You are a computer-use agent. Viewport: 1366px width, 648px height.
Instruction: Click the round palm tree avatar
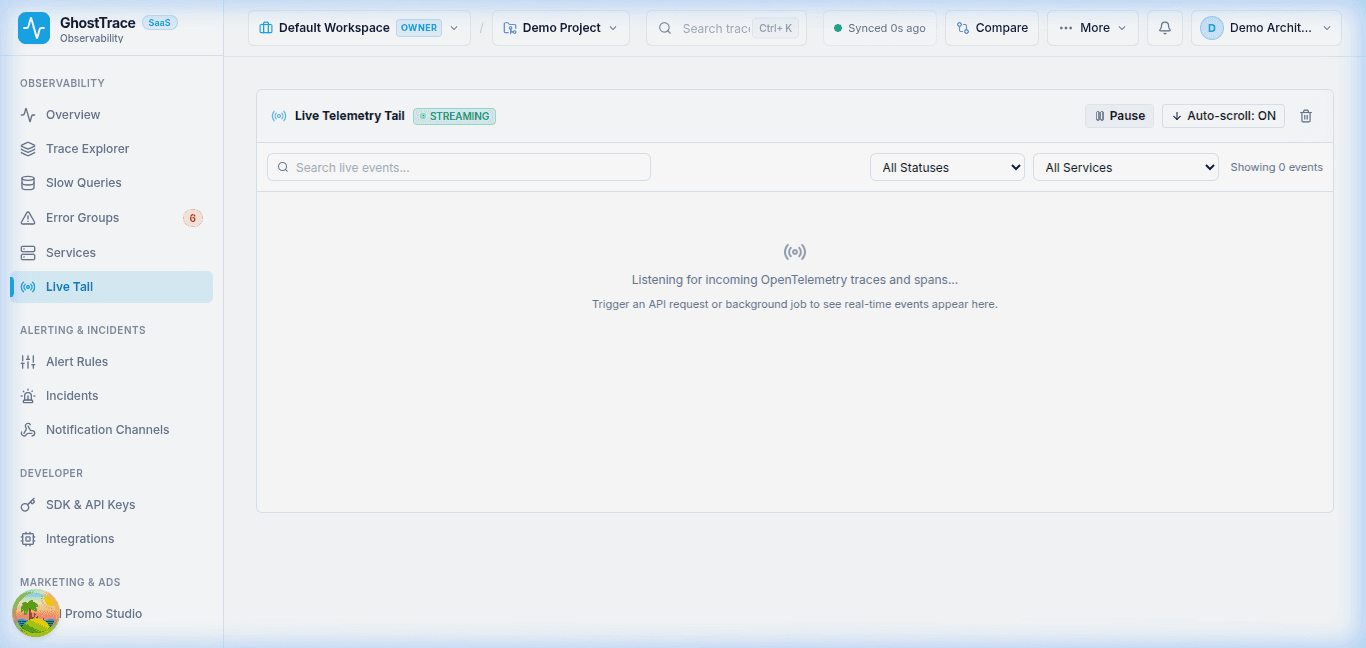coord(36,613)
